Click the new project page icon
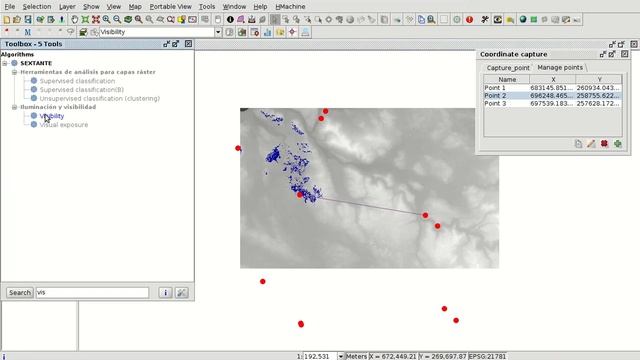The height and width of the screenshot is (360, 640). point(7,19)
